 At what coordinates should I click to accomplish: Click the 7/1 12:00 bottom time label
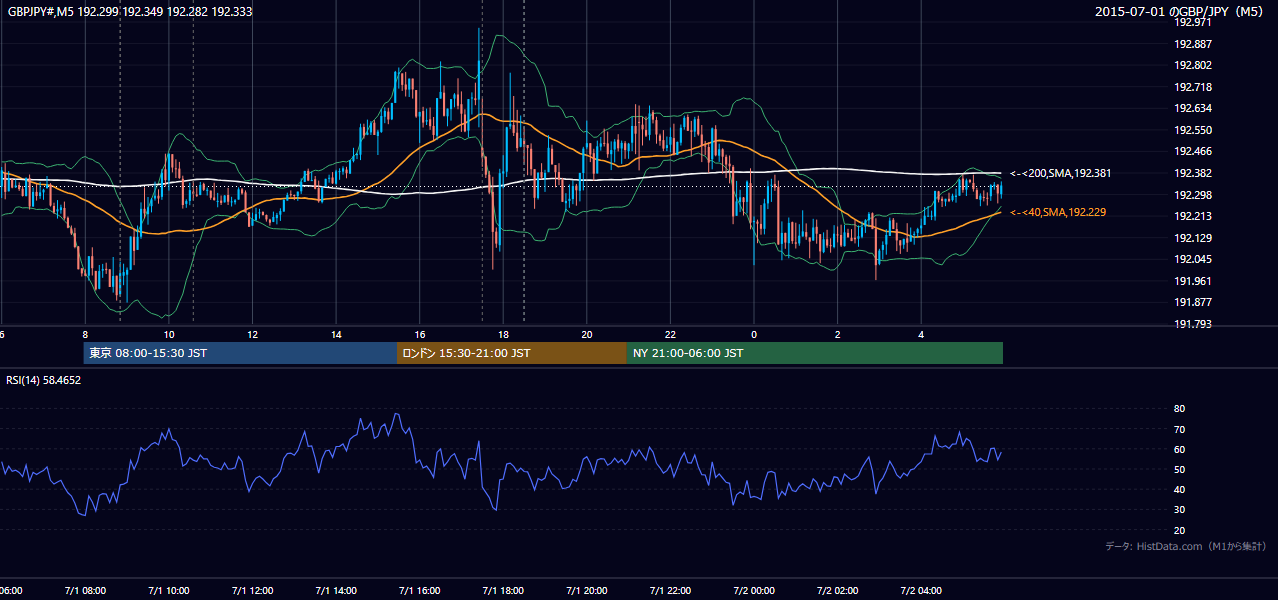[252, 591]
